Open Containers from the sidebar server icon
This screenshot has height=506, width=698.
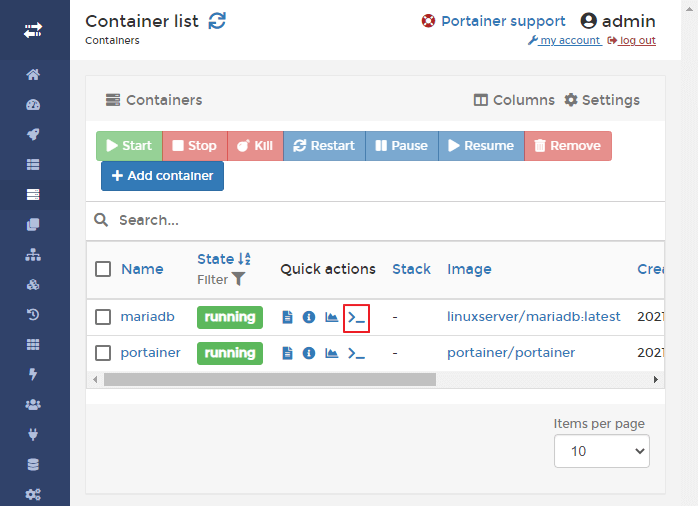33,194
